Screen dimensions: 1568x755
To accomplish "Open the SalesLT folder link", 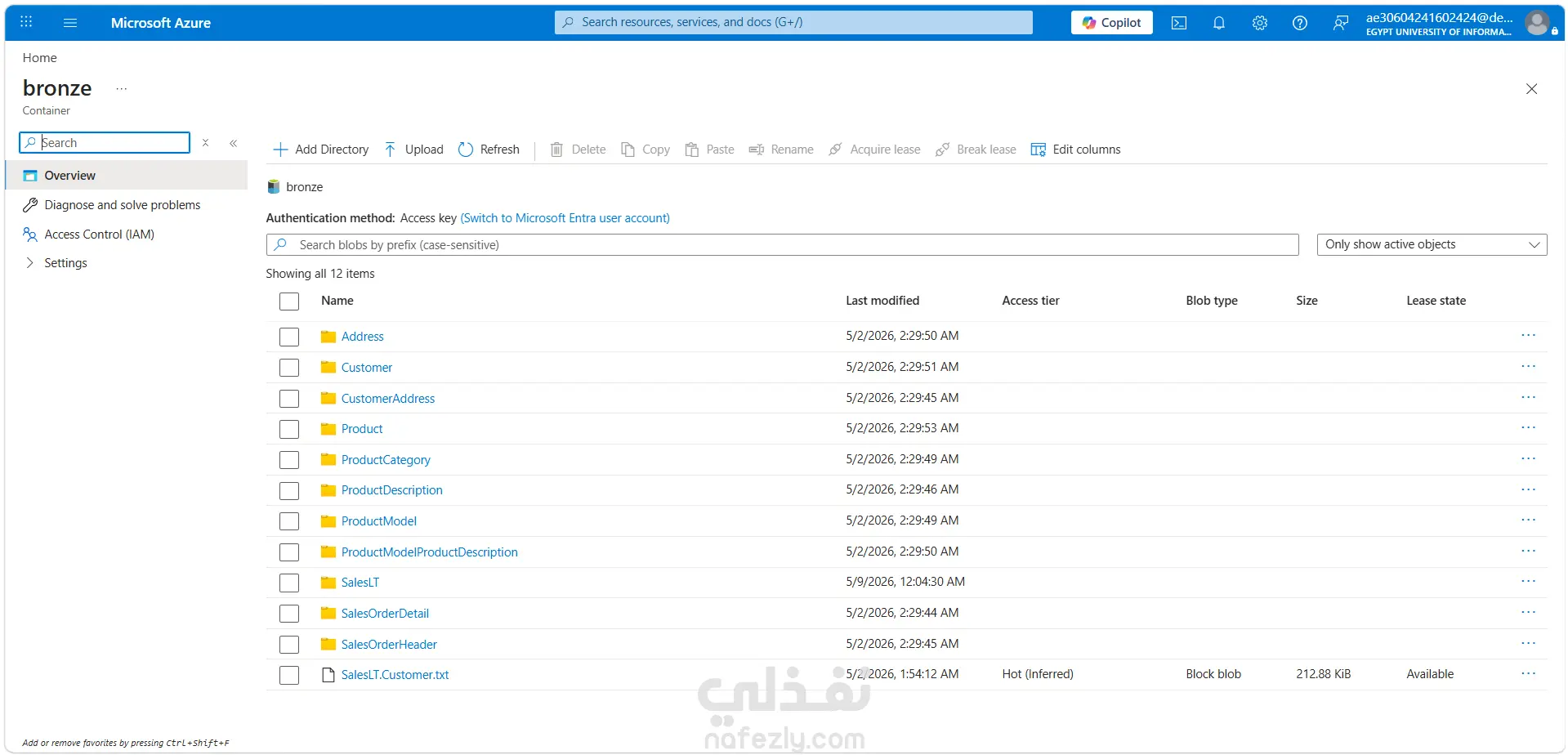I will coord(360,583).
